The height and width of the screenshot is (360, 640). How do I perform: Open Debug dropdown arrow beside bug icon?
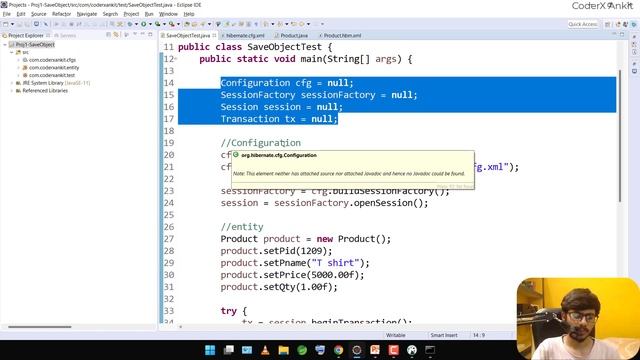point(136,24)
